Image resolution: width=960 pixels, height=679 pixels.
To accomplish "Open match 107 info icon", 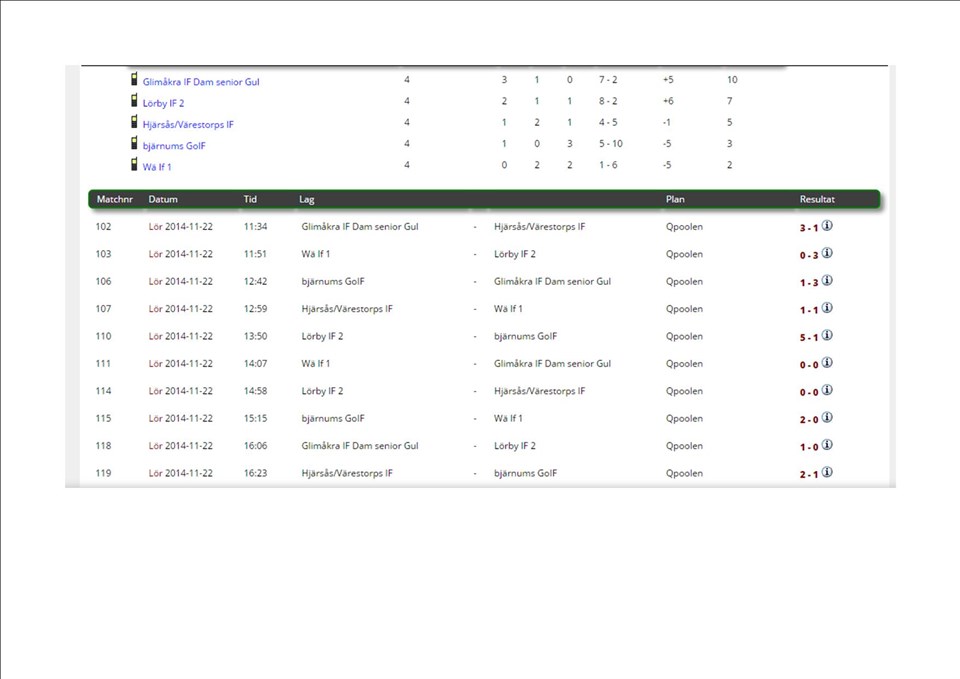I will pos(827,308).
